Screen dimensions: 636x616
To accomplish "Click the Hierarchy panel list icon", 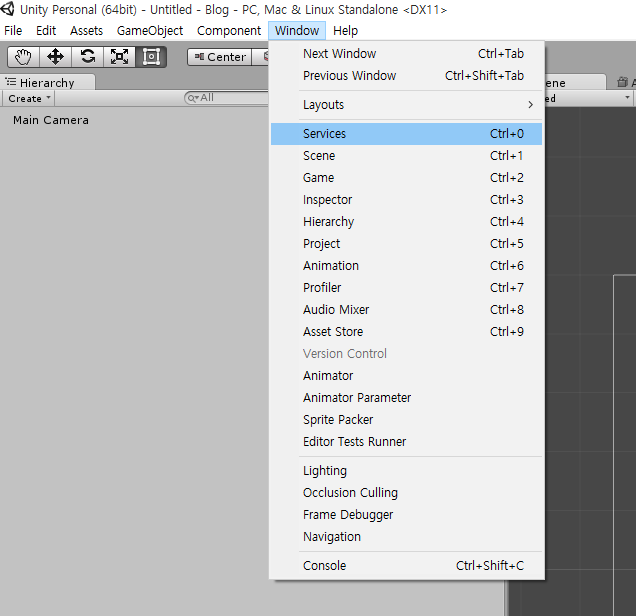I will (x=11, y=82).
